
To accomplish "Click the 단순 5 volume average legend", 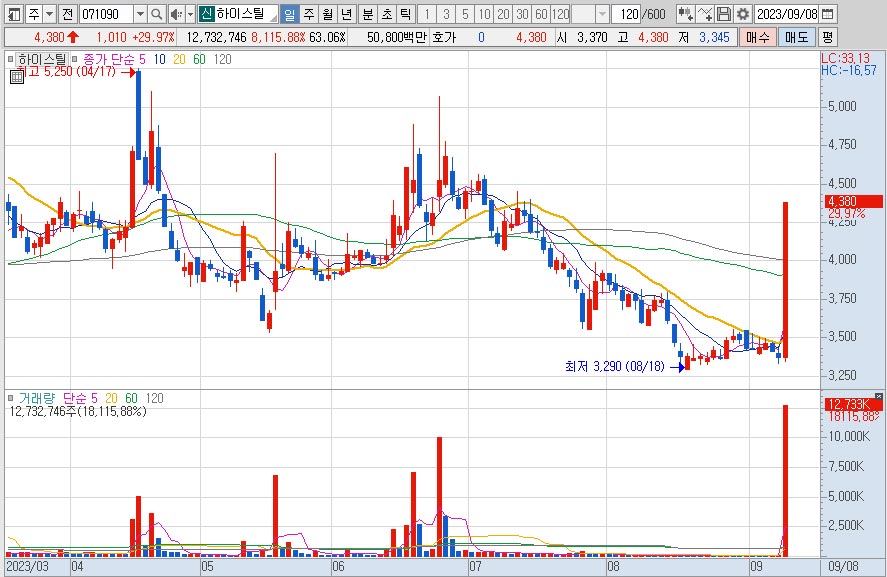I will pos(80,398).
